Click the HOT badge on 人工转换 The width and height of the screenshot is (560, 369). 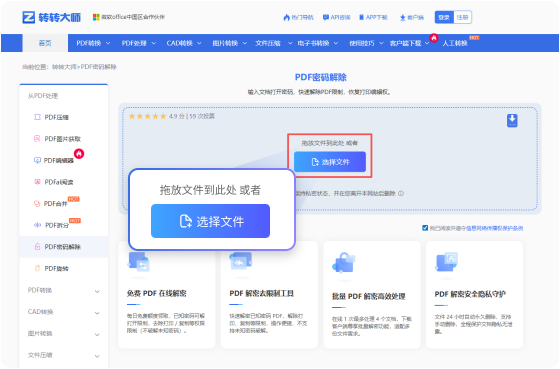474,38
